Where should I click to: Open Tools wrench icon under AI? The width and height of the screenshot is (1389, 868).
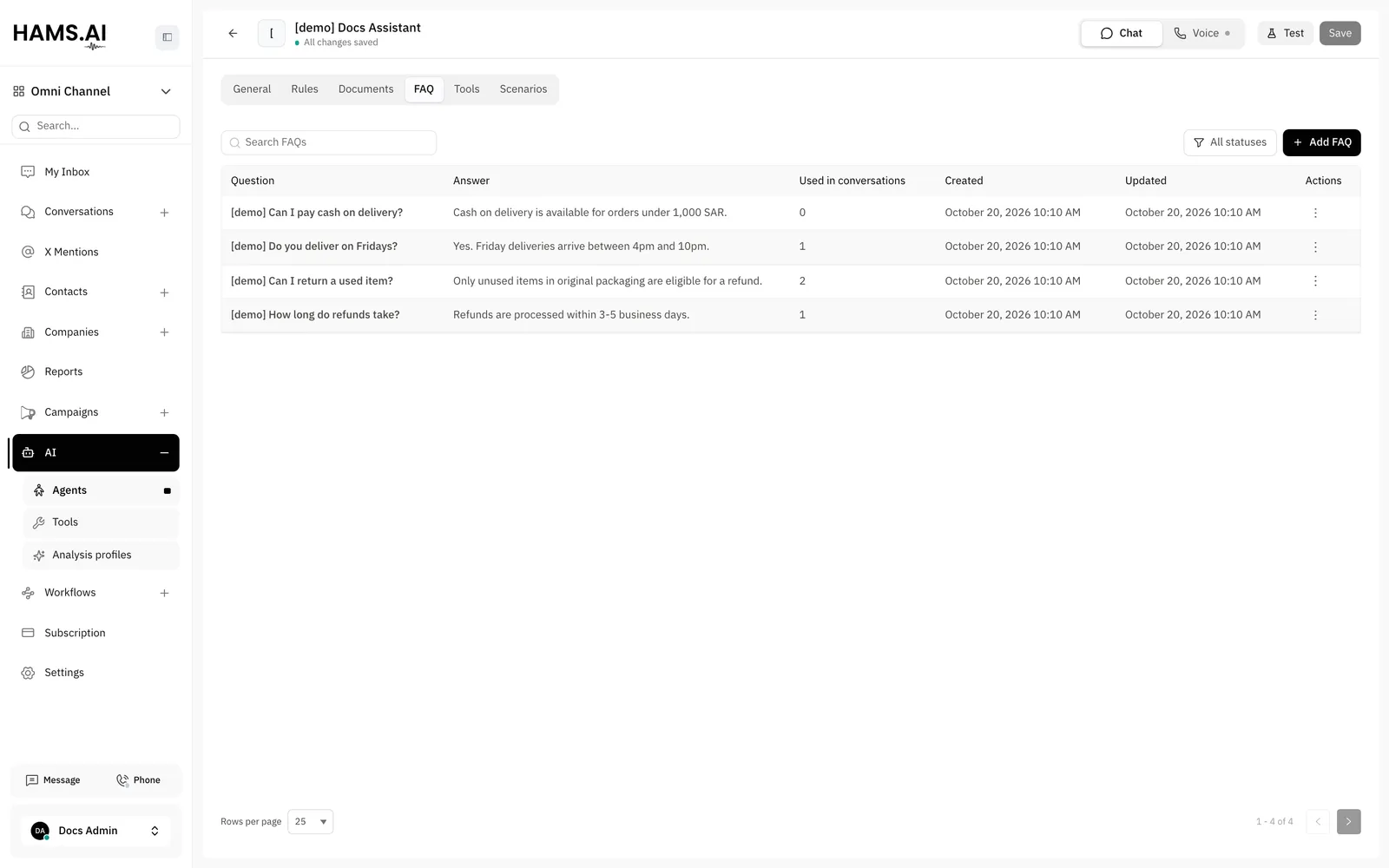(x=38, y=523)
